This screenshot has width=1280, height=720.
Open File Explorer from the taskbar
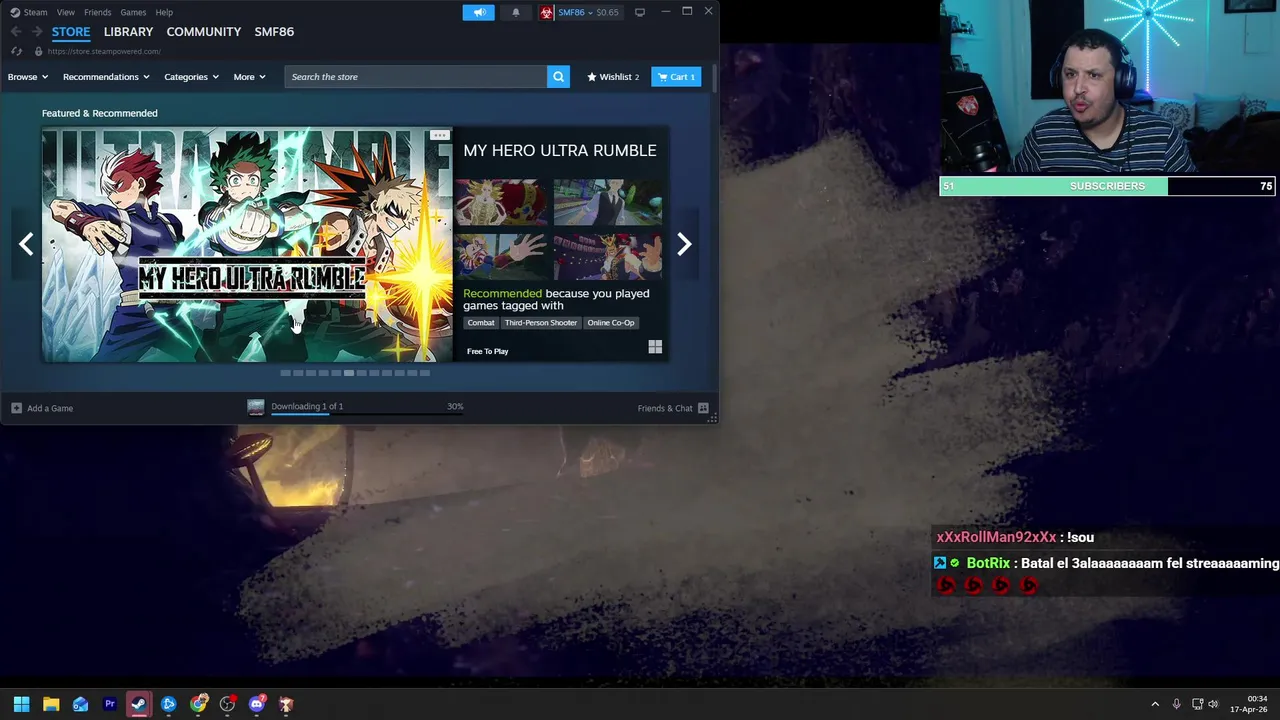click(x=51, y=704)
